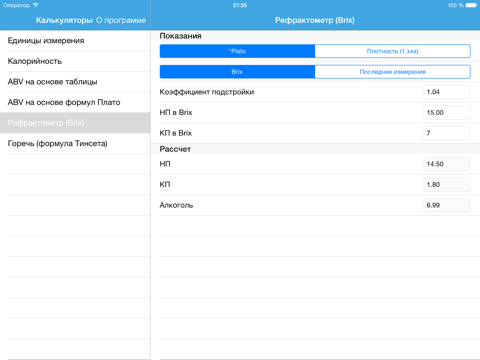
Task: Edit 'НП в Brix' field 15.00
Action: coord(447,113)
